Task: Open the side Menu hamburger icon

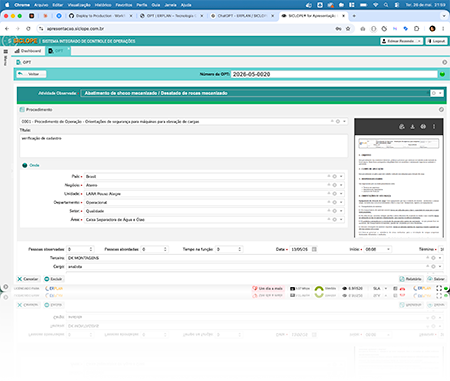Action: (x=5, y=52)
